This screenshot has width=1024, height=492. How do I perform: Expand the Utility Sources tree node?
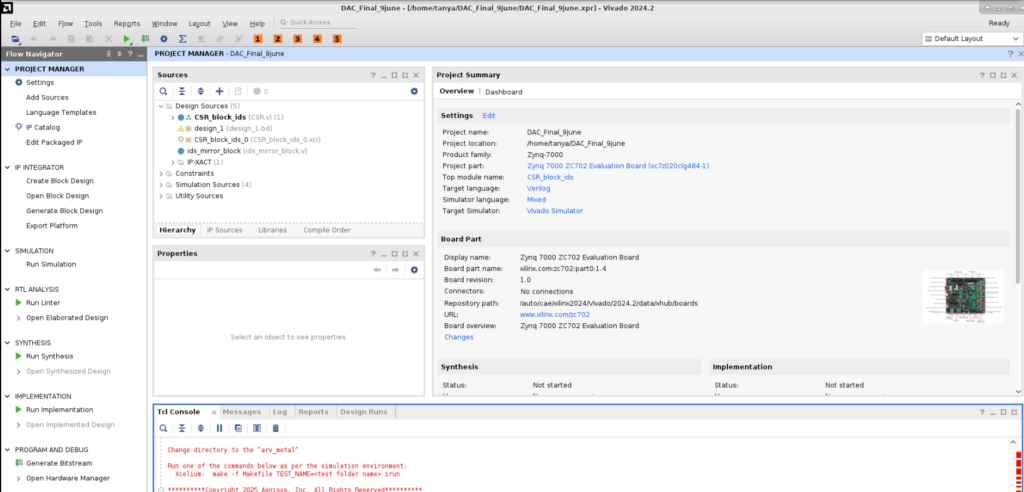[x=161, y=196]
